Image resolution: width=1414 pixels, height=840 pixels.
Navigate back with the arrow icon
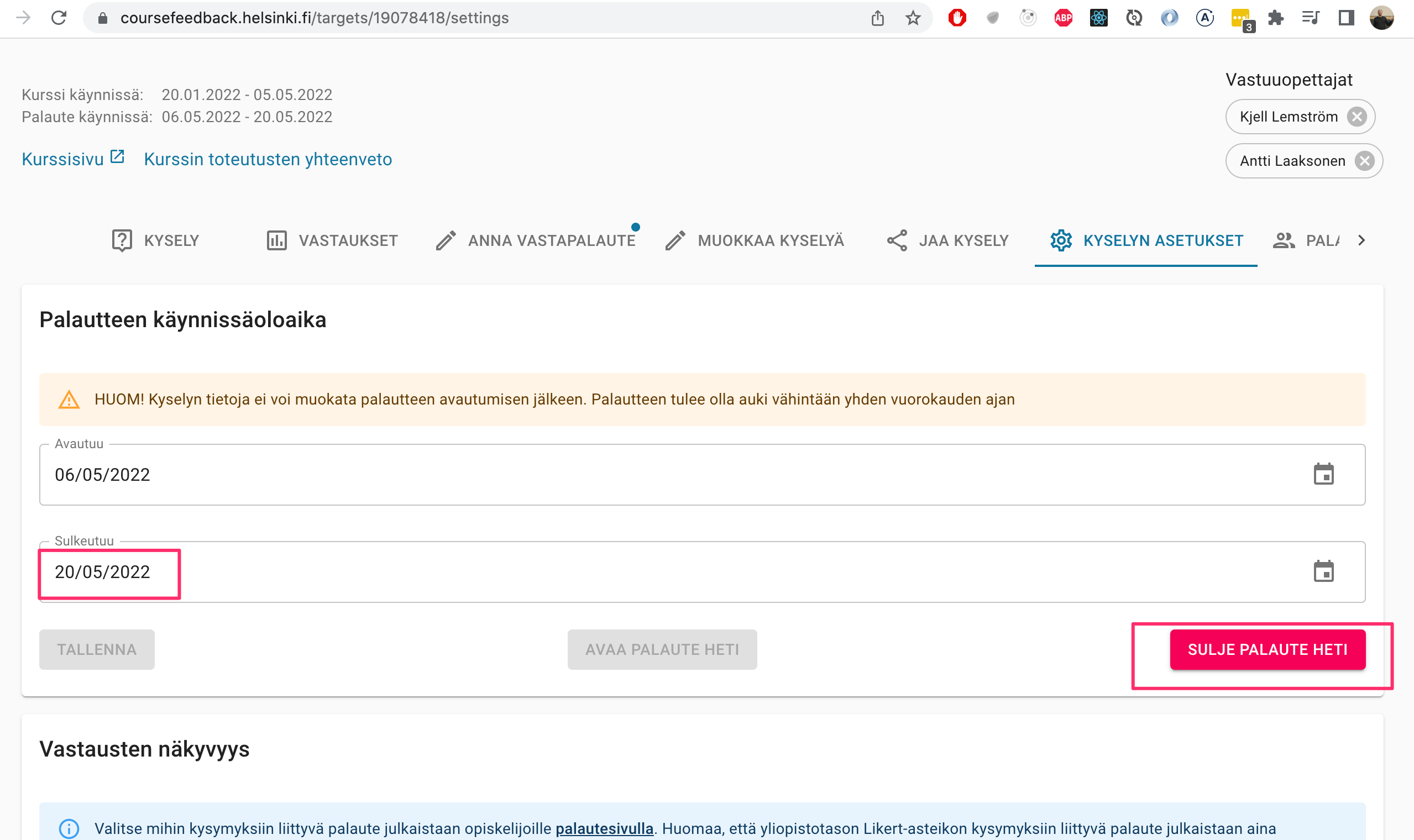22,18
